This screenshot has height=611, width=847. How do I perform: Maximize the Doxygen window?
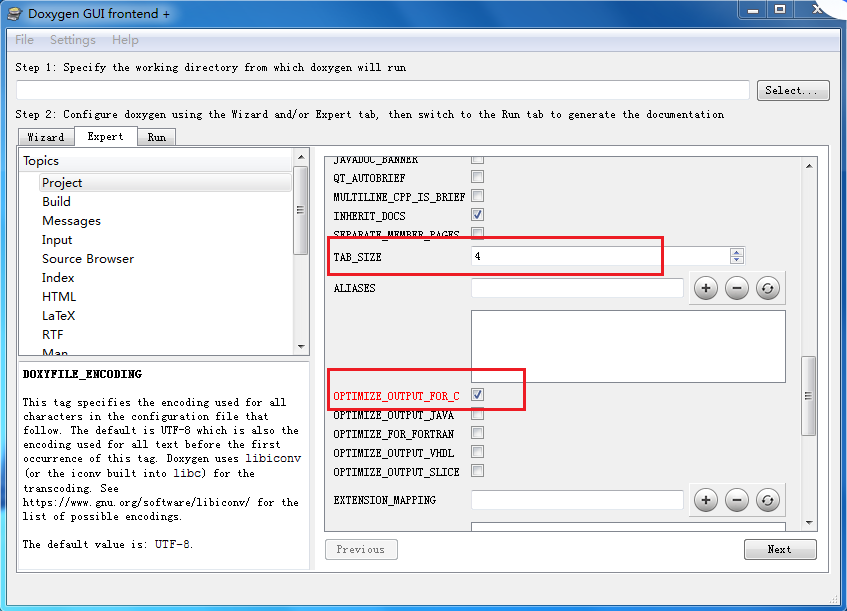[x=779, y=9]
